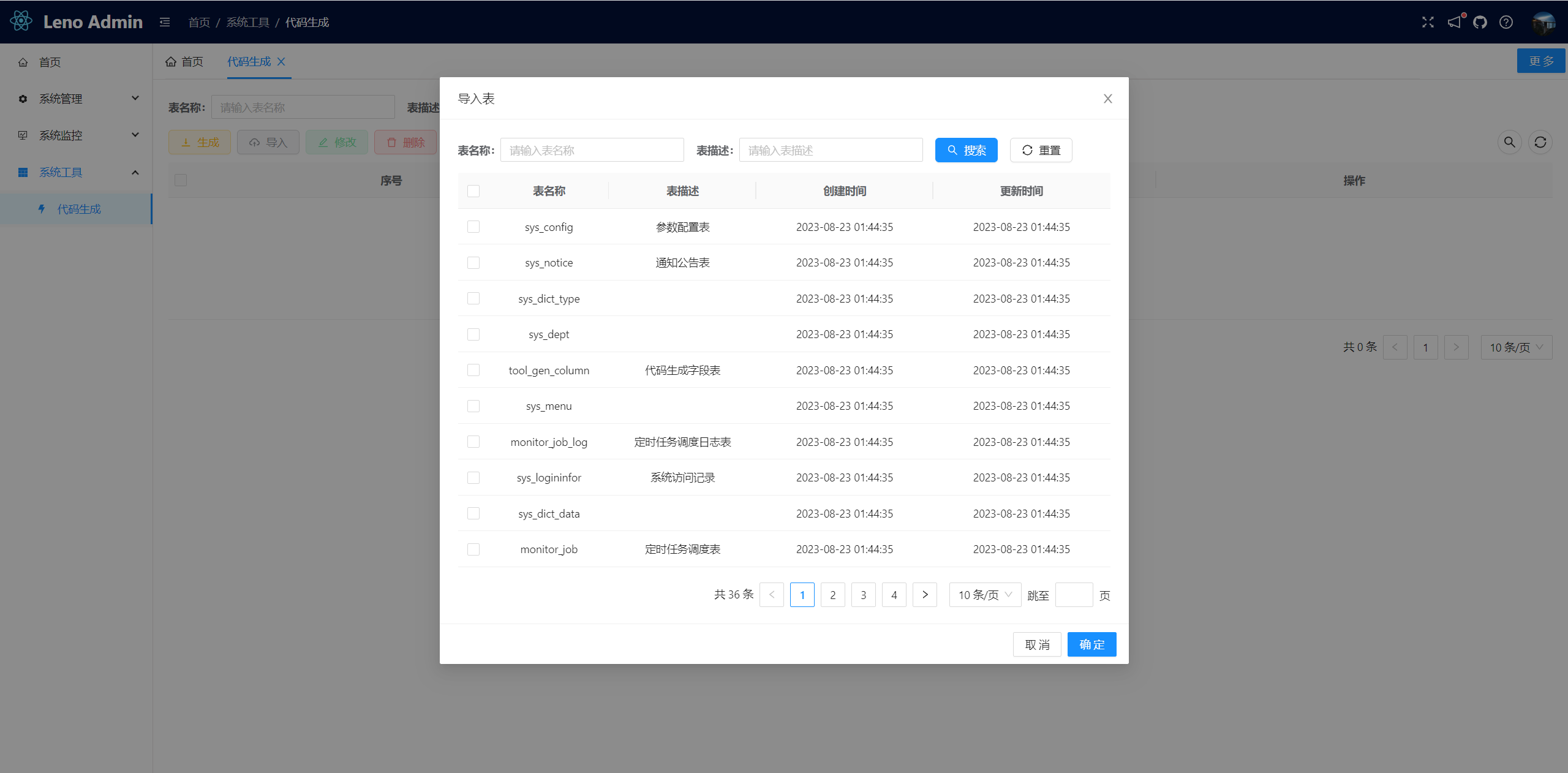This screenshot has height=773, width=1568.
Task: Go to page 3 in dialog pagination
Action: click(863, 595)
